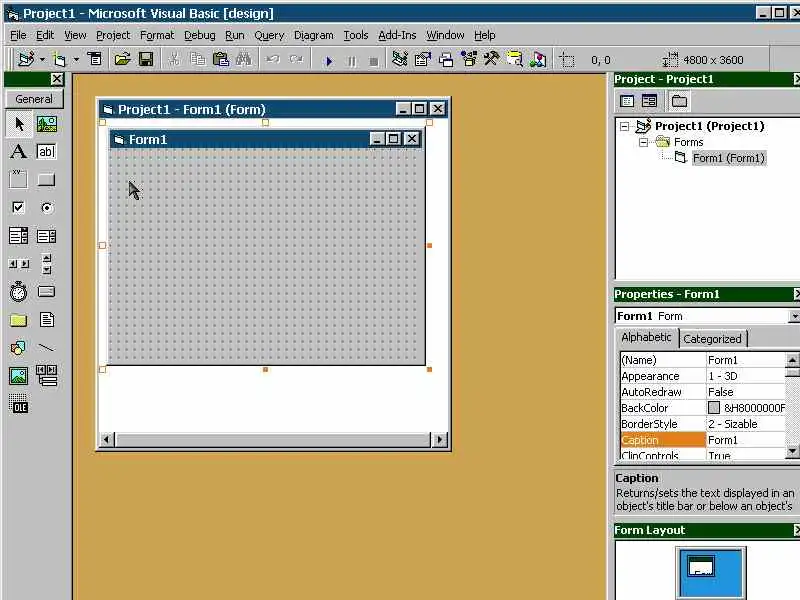
Task: Select the OptionButton control tool
Action: coord(46,207)
